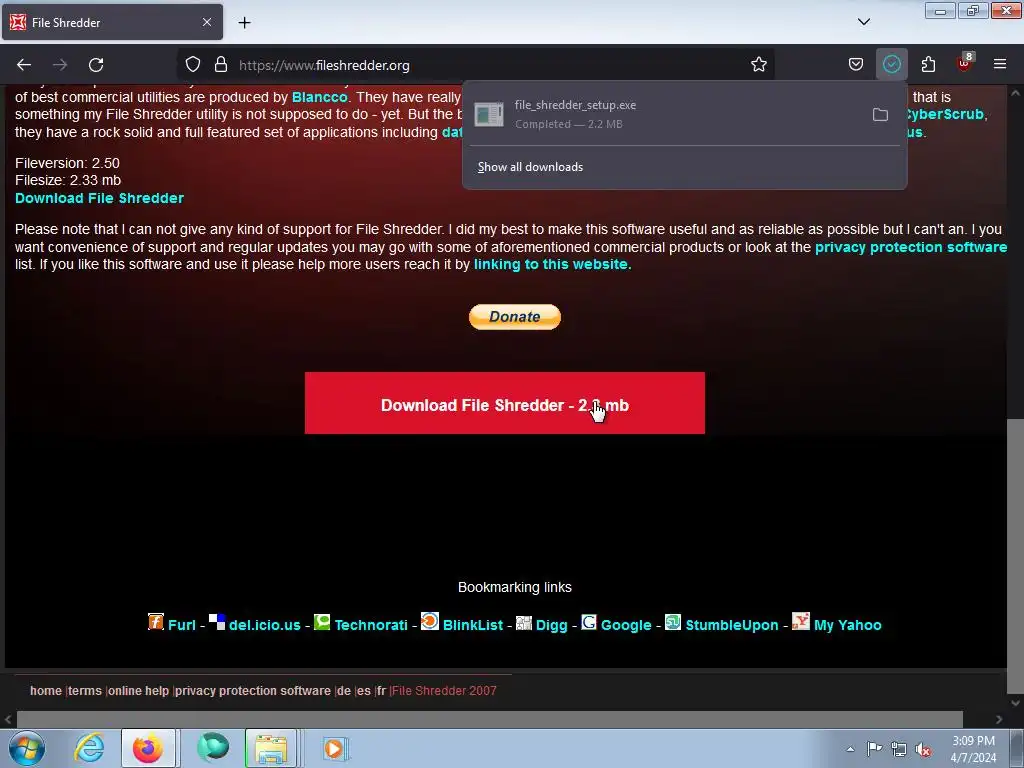The image size is (1024, 768).
Task: Open muted volume tray icon
Action: click(923, 749)
